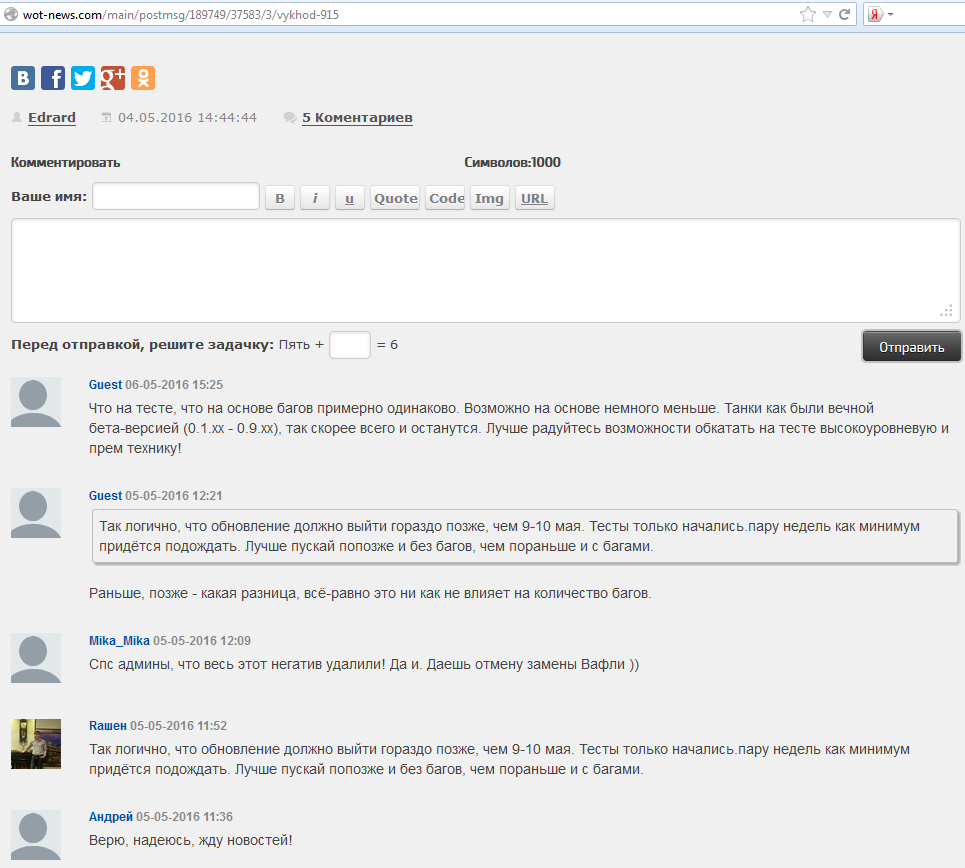Click the user icon beside Edrard

(x=17, y=117)
